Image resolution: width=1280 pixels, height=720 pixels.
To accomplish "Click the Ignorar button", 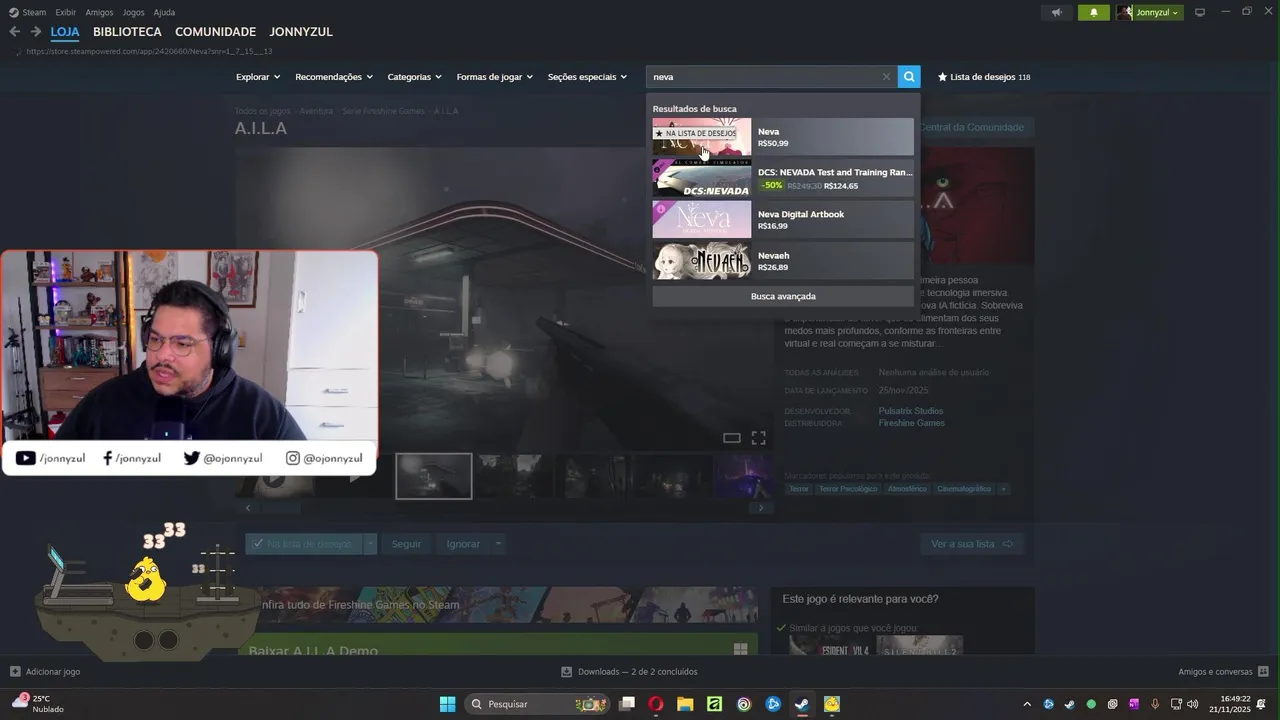I will (463, 544).
